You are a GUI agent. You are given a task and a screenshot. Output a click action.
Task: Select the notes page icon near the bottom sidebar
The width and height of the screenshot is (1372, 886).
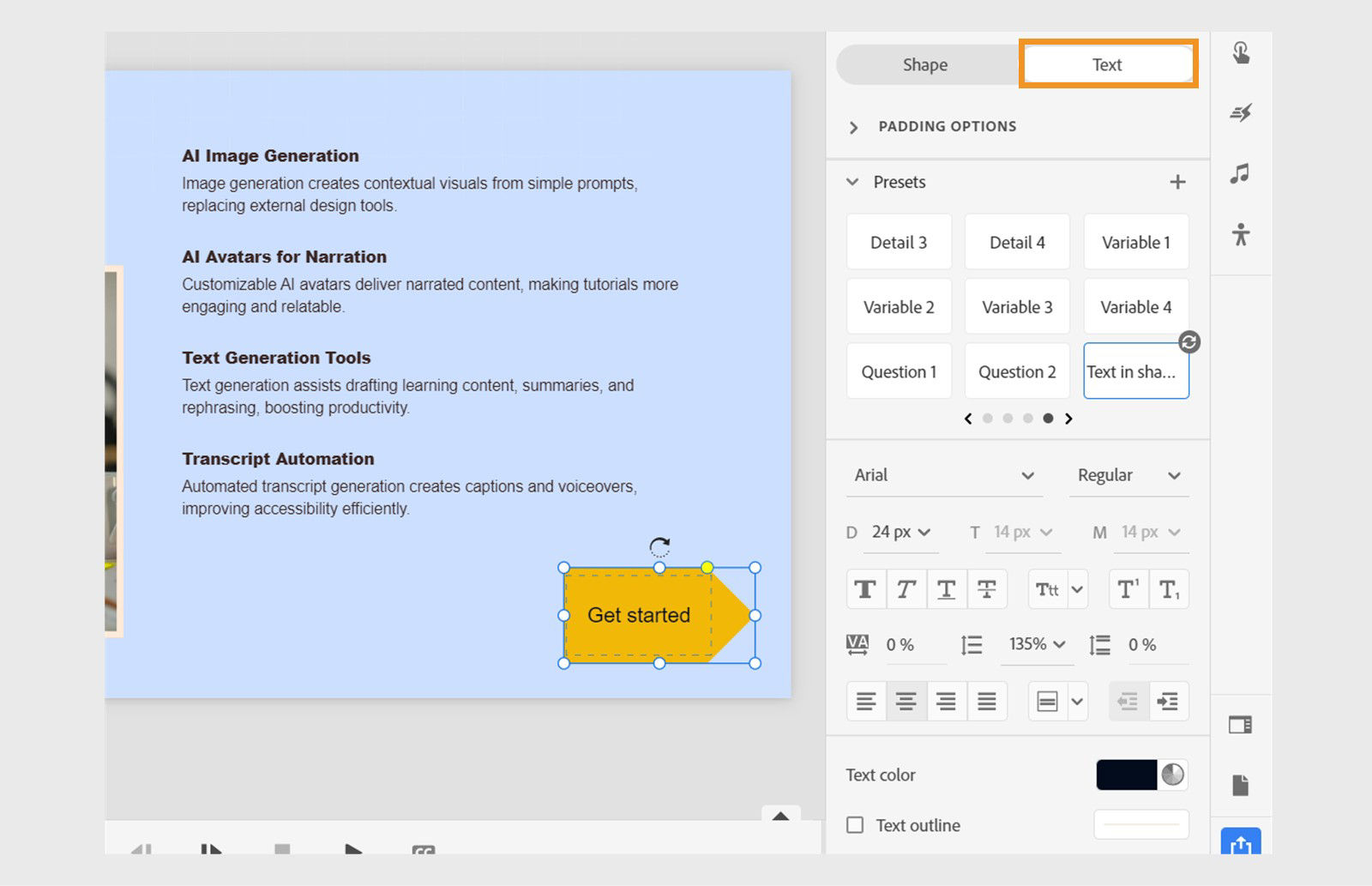[x=1241, y=783]
